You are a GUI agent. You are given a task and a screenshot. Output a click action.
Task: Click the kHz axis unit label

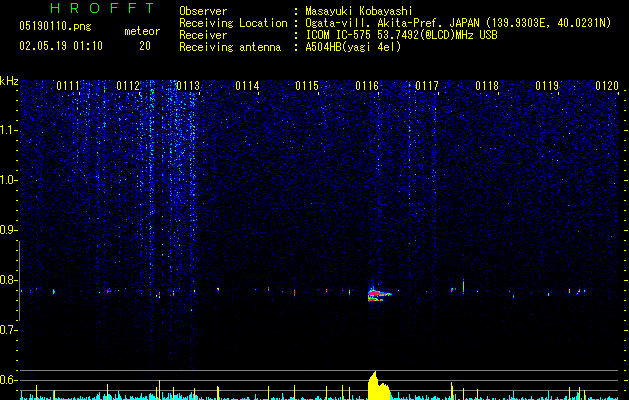click(9, 81)
